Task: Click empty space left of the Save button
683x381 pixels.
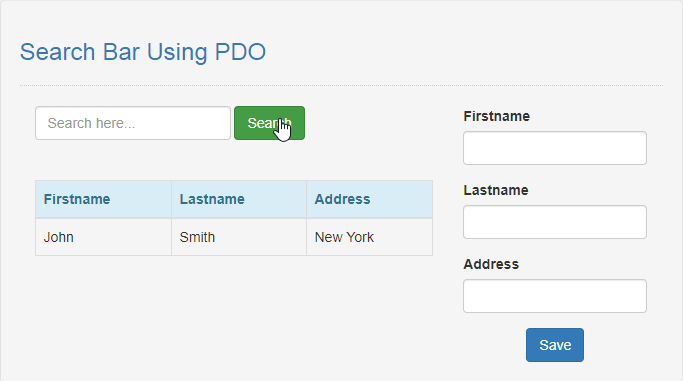Action: [x=492, y=345]
